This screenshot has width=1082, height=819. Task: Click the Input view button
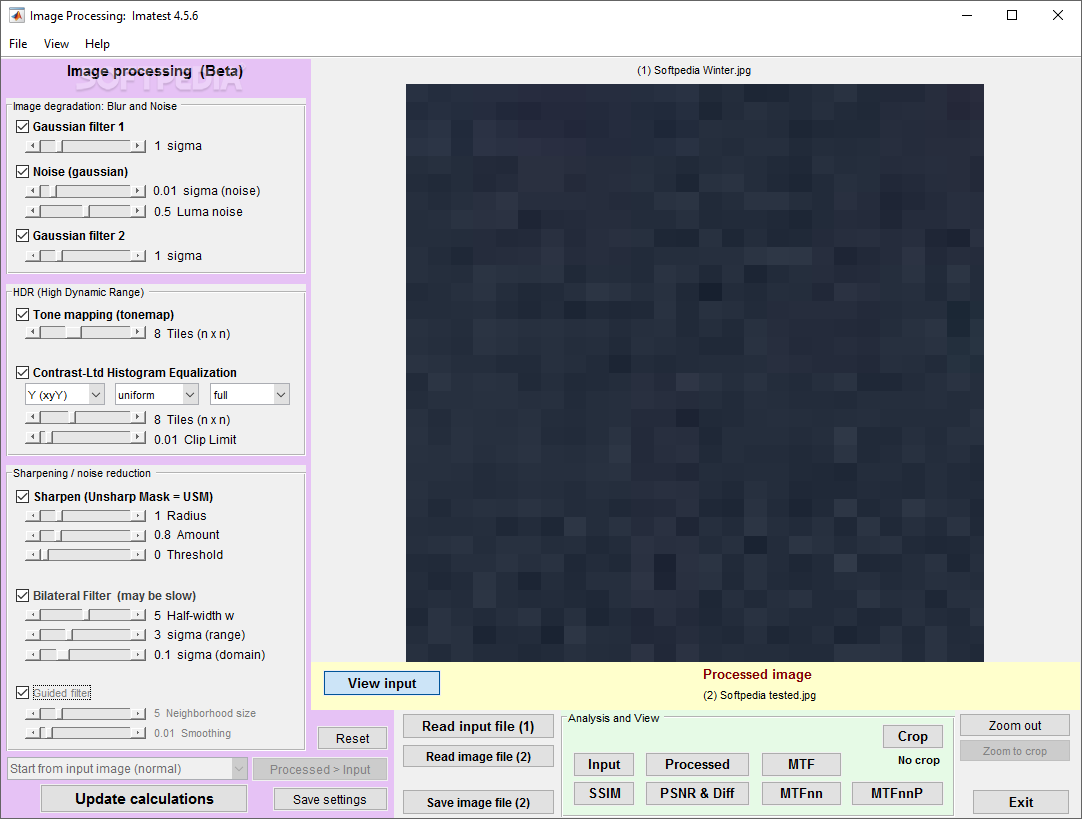(604, 764)
